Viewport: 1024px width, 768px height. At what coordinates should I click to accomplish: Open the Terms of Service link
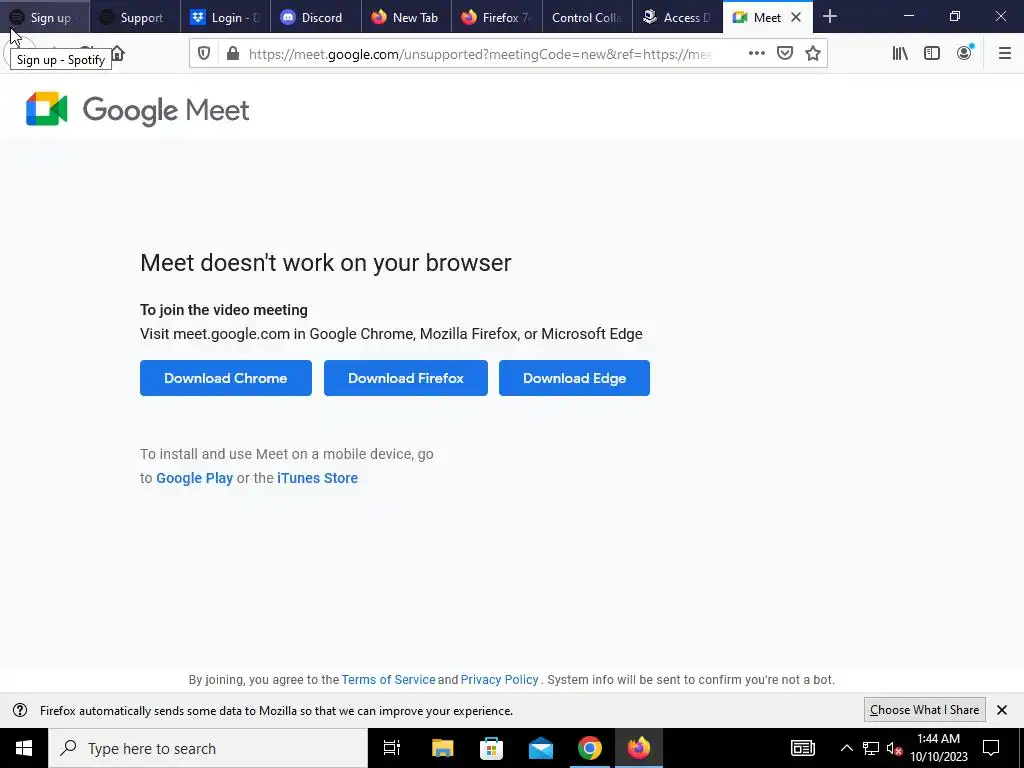tap(389, 680)
